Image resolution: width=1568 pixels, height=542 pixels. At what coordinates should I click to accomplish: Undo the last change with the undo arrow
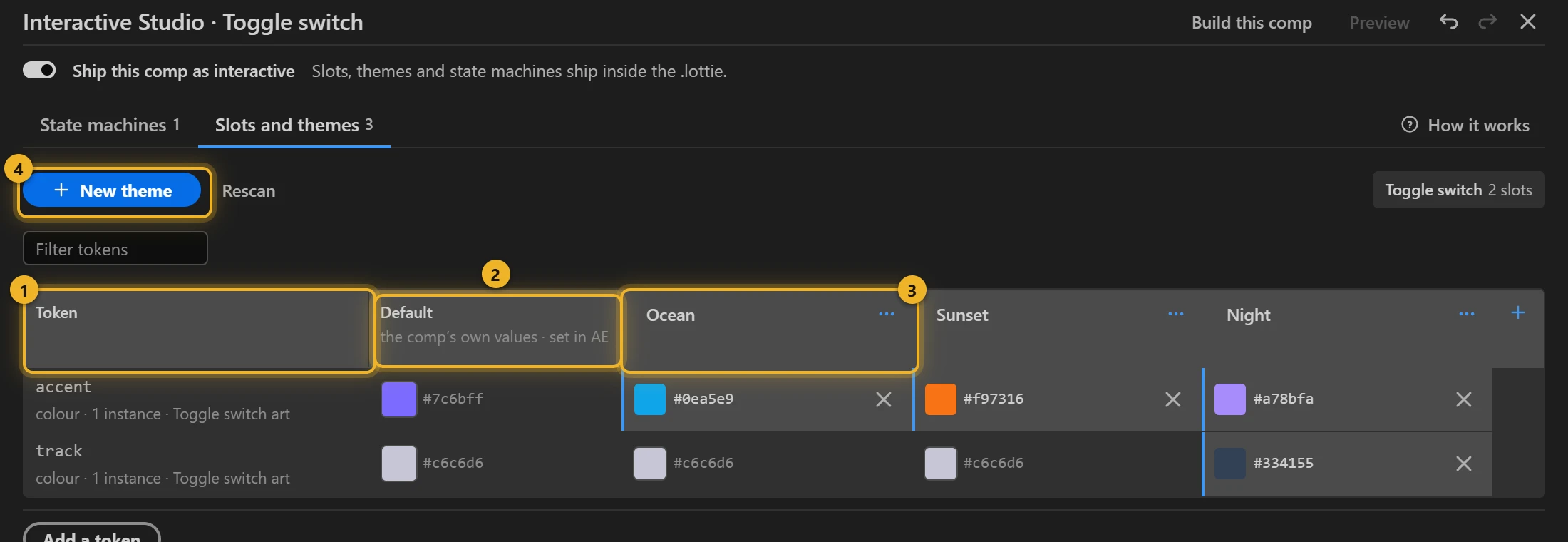coord(1448,22)
